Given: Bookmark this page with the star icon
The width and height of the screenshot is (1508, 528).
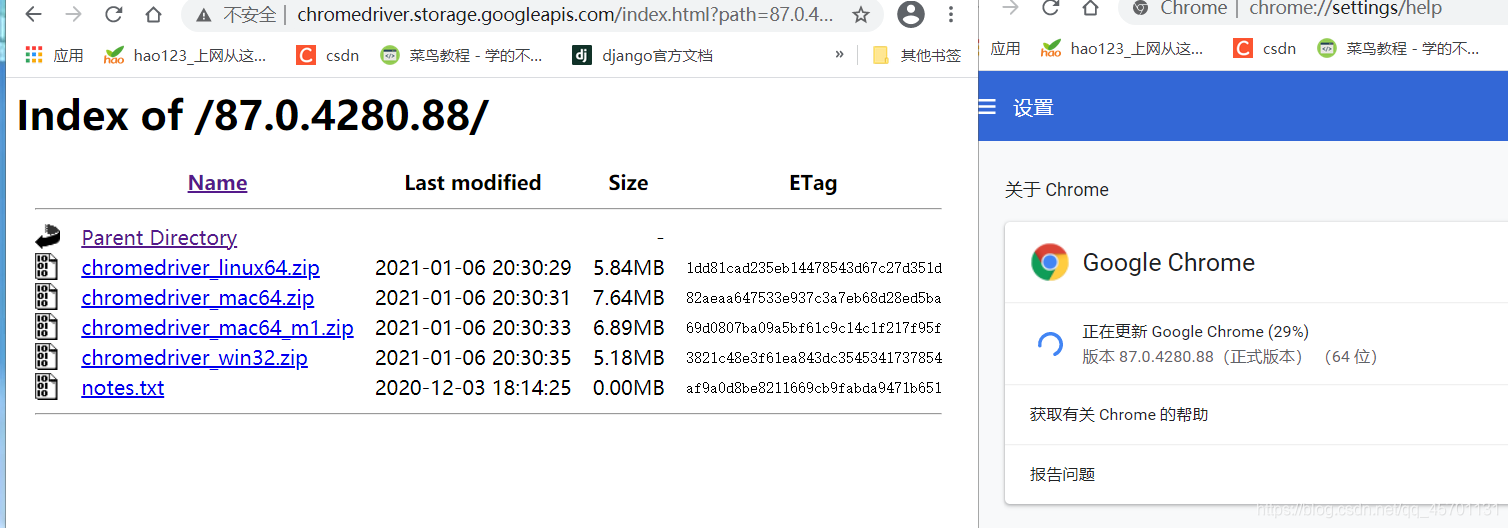Looking at the screenshot, I should [860, 15].
